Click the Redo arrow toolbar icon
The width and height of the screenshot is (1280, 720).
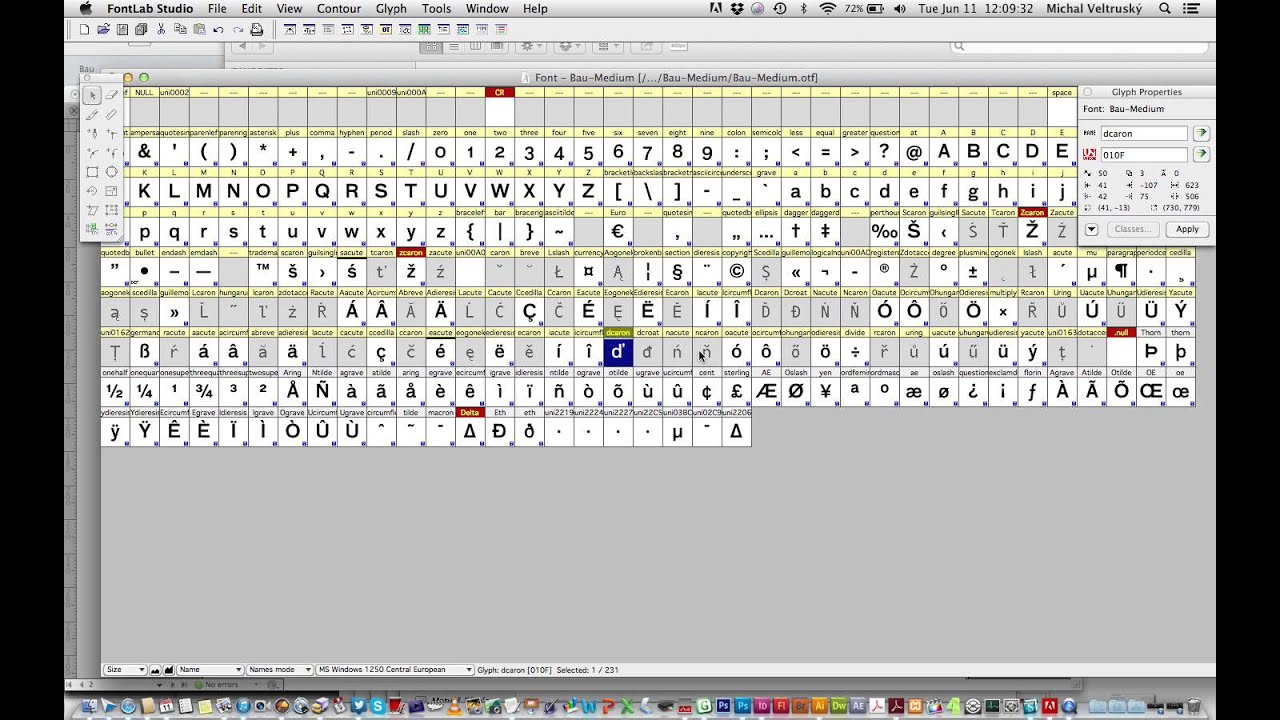coord(238,30)
